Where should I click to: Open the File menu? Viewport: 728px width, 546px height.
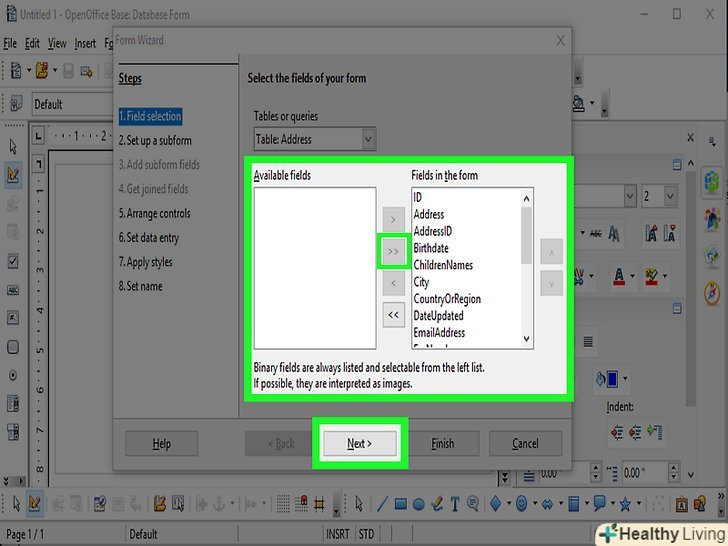pos(10,44)
